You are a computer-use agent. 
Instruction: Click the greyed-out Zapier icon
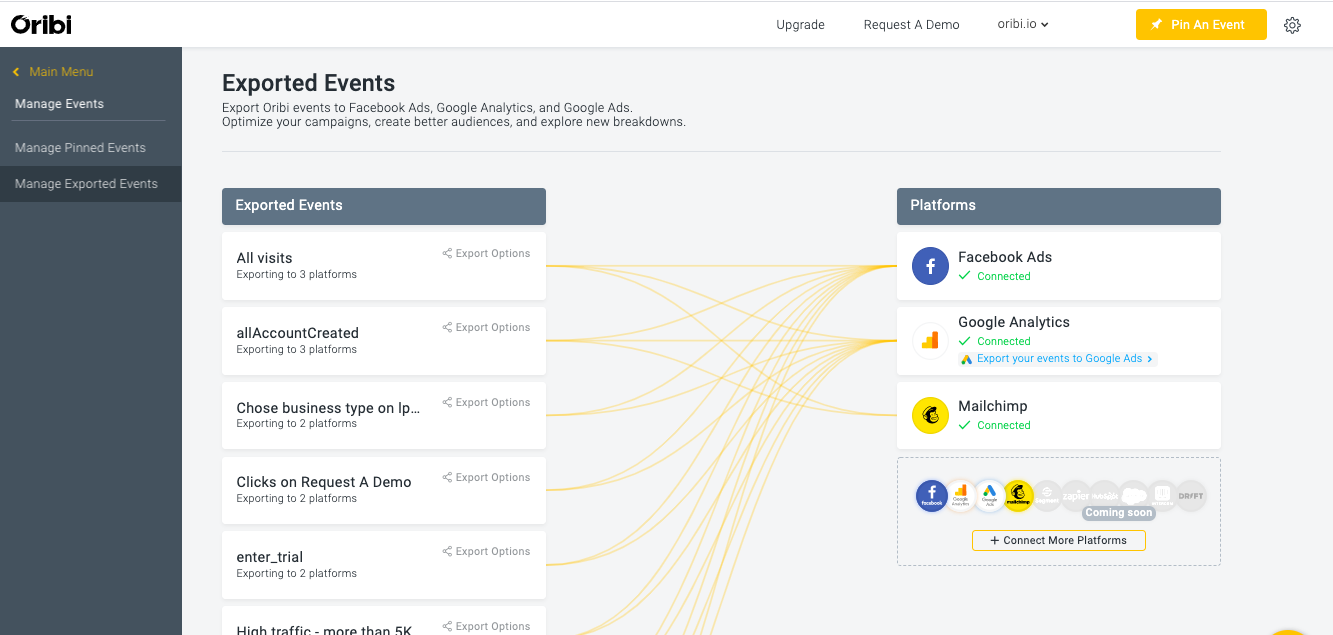coord(1076,495)
